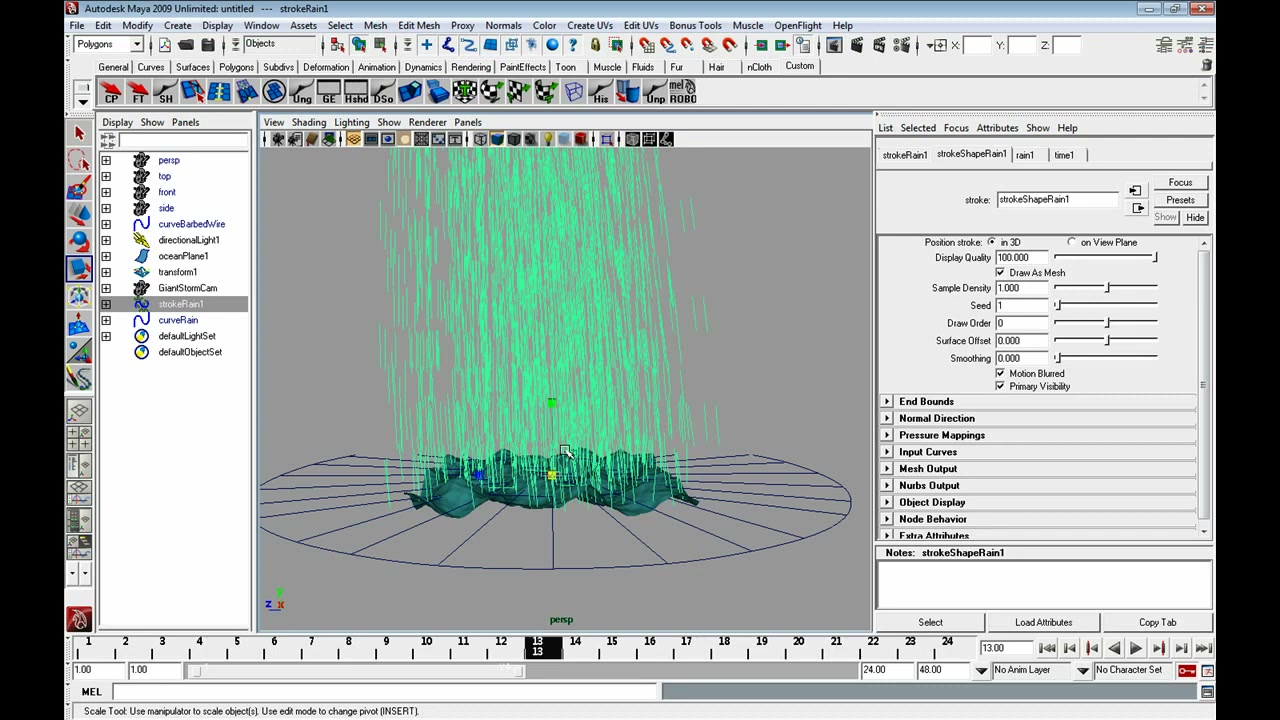
Task: Expand the Input Curves section
Action: point(887,452)
